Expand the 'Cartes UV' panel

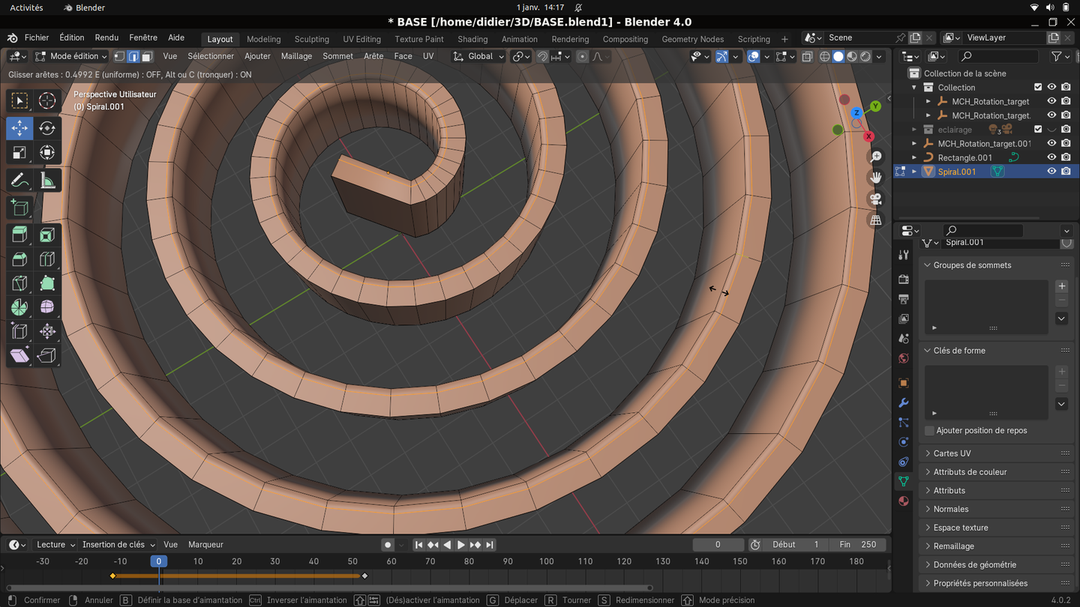coord(952,453)
